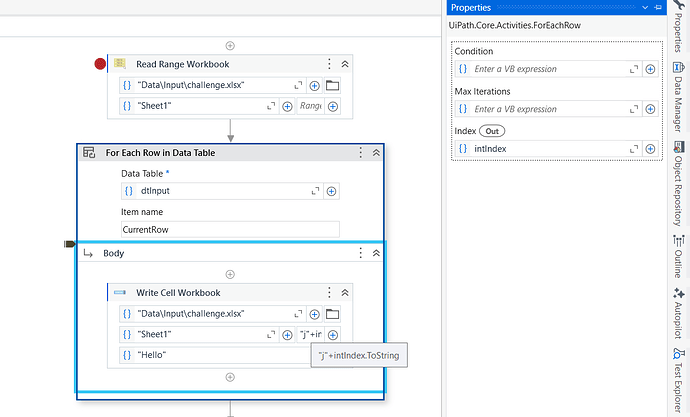Open the Properties panel dropdown arrow

[645, 7]
